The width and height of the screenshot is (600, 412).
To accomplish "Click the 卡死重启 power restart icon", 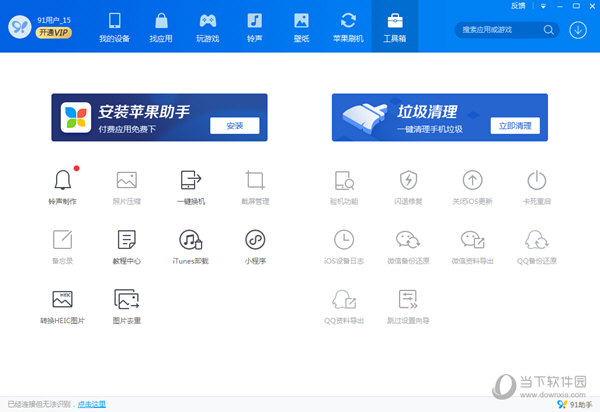I will [537, 180].
